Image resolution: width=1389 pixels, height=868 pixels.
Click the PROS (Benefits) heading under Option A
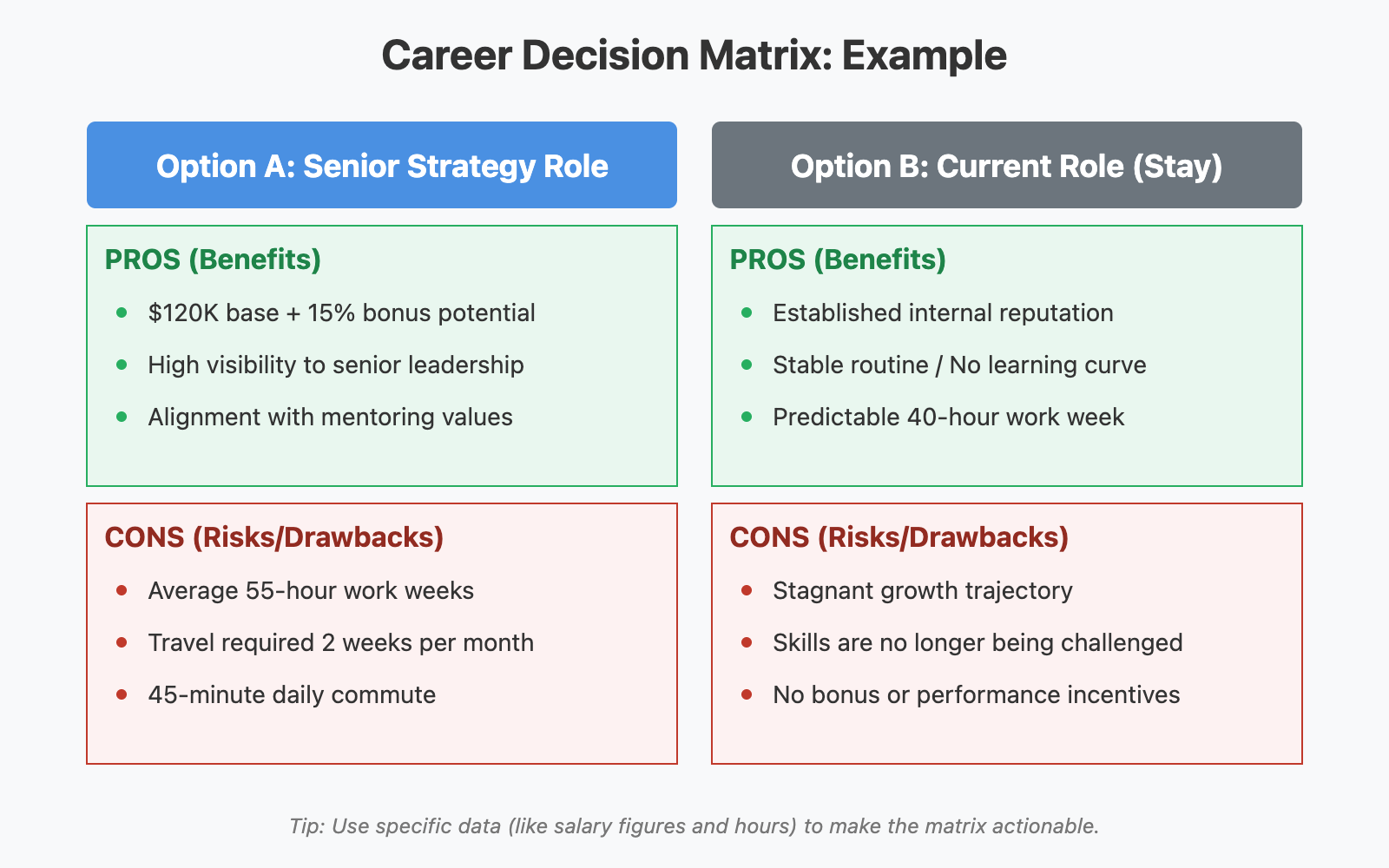(213, 260)
